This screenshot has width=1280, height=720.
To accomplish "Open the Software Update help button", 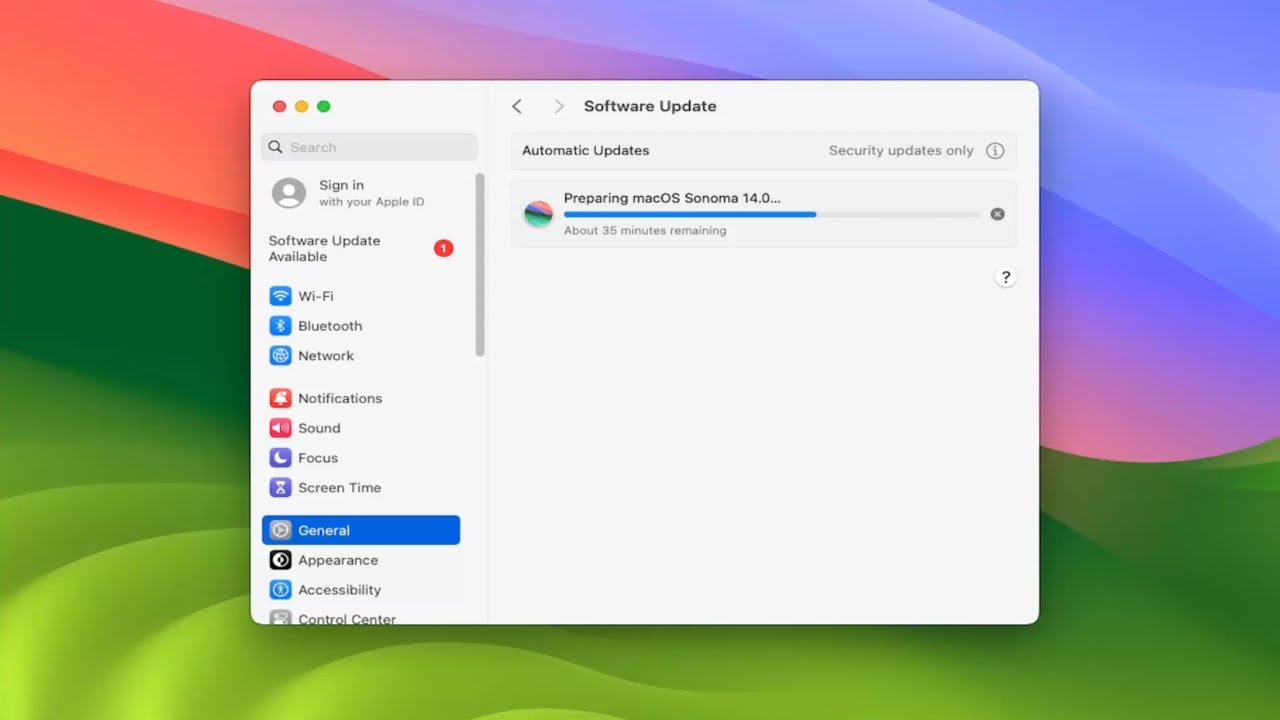I will pos(1006,277).
